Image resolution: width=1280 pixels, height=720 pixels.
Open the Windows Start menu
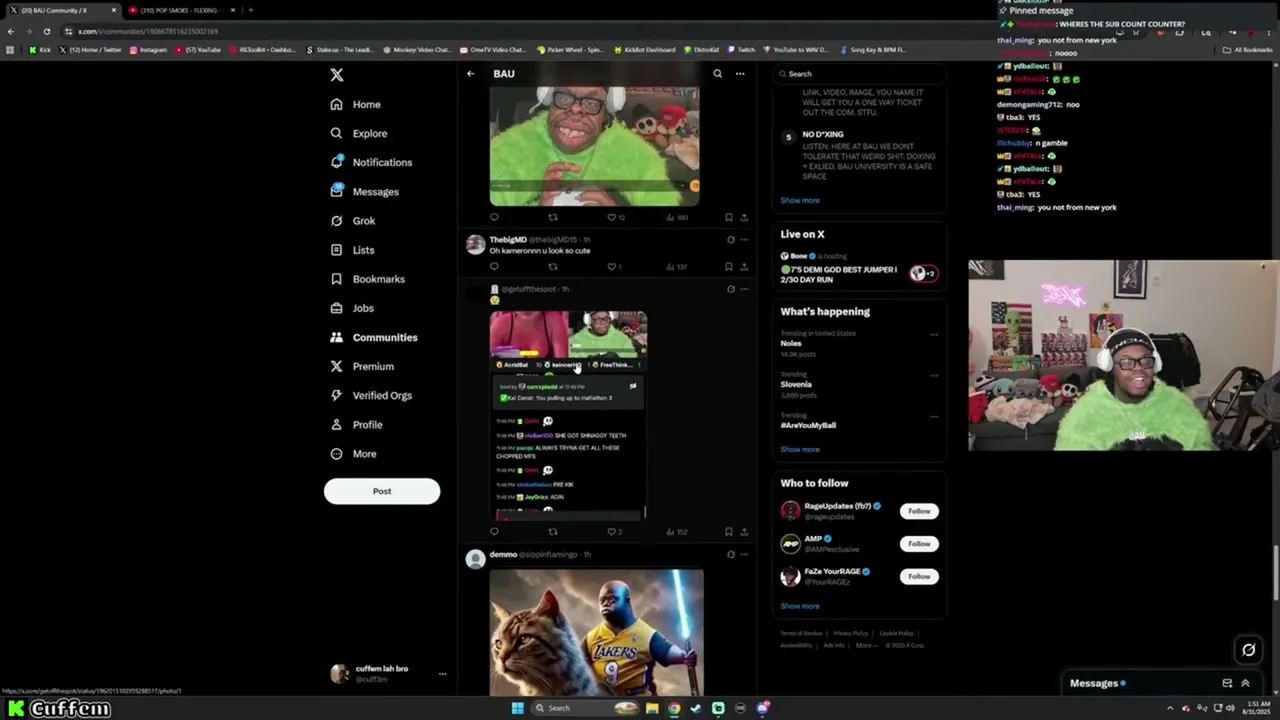[x=517, y=708]
